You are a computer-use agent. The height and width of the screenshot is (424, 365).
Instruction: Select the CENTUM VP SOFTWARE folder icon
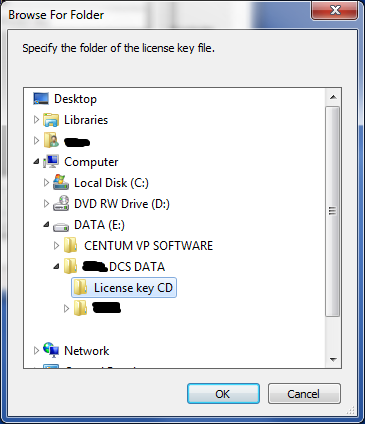71,246
